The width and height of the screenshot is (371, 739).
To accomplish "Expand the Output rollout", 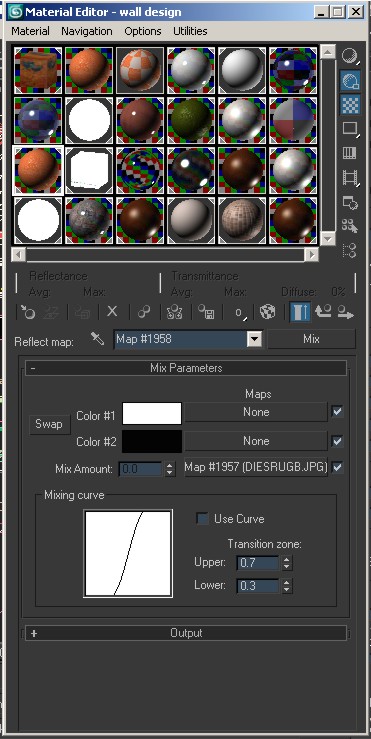I will (186, 633).
